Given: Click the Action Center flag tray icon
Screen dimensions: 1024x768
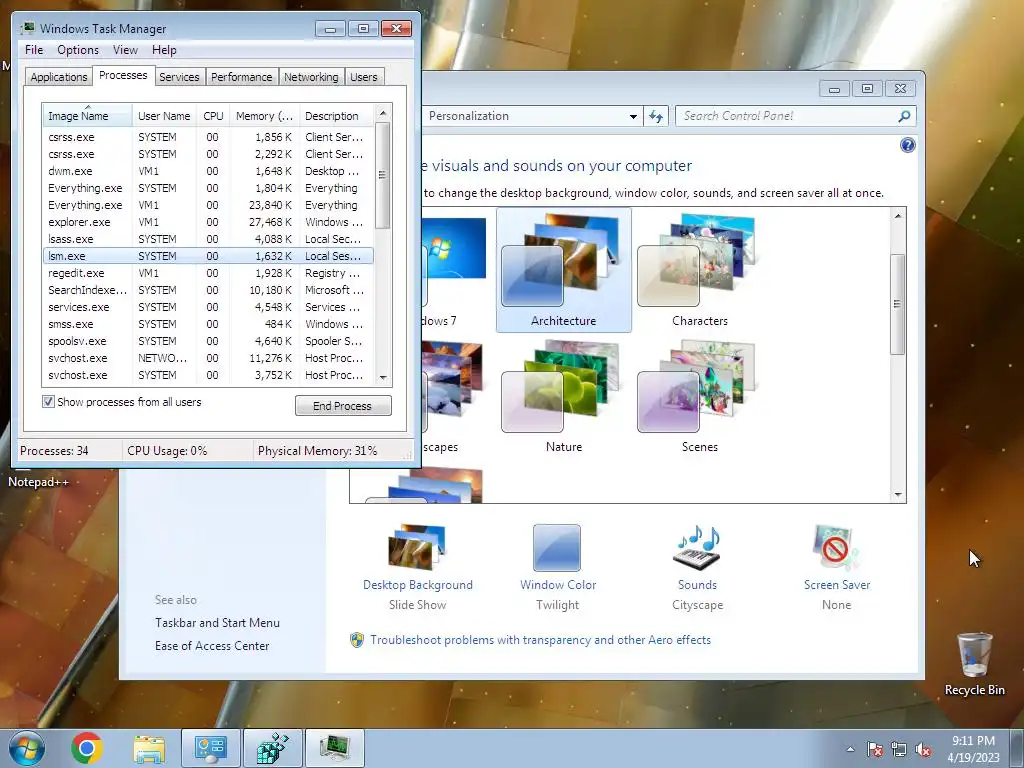Looking at the screenshot, I should coord(874,749).
